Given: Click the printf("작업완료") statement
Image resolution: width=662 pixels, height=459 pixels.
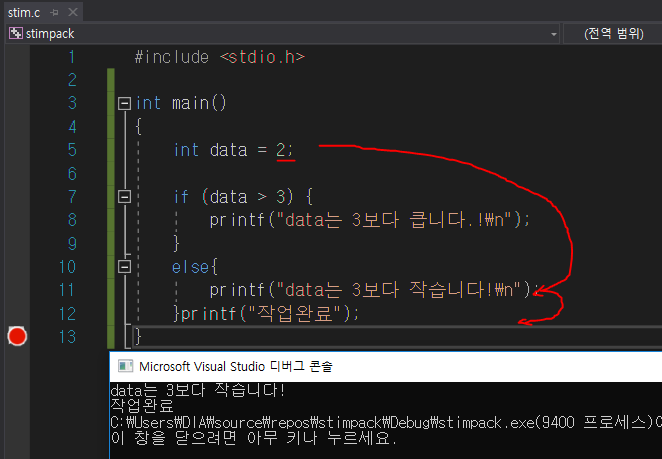Looking at the screenshot, I should 270,314.
